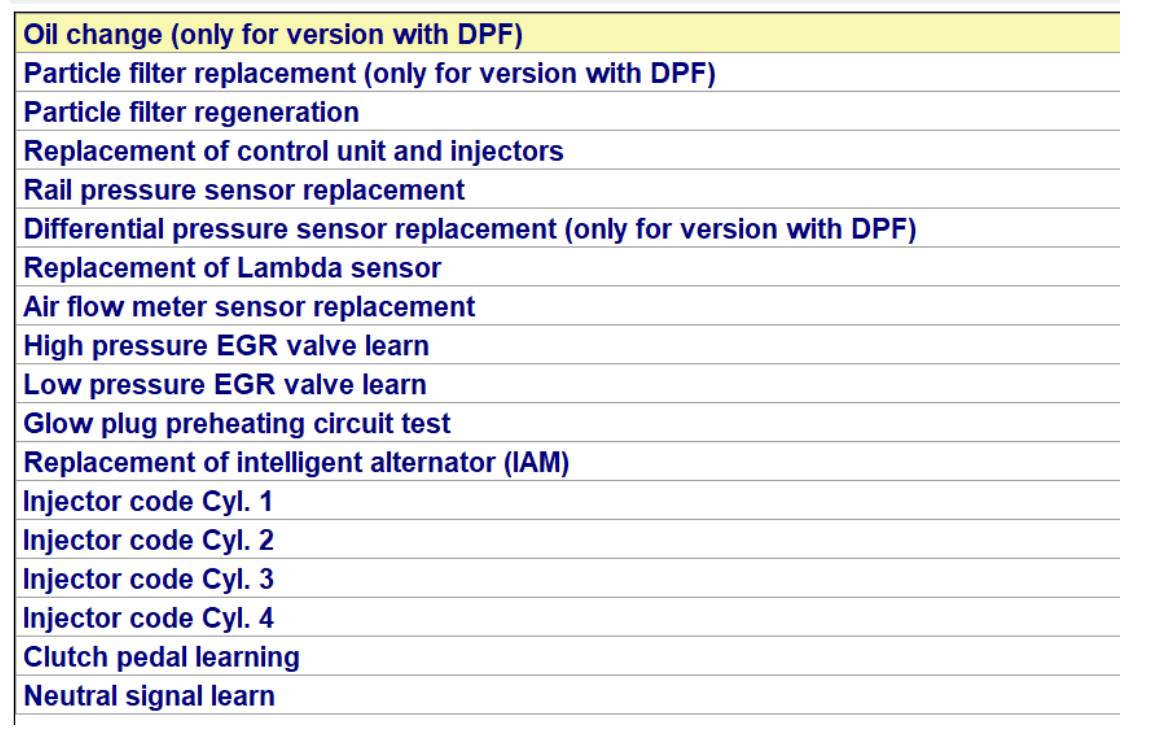Click Air flow meter sensor replacement

(567, 306)
